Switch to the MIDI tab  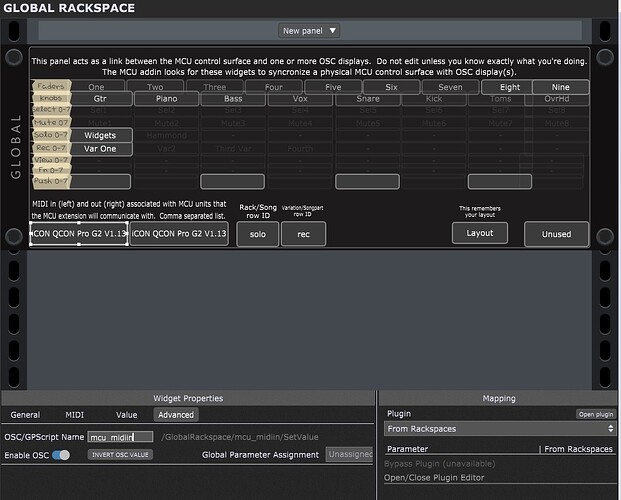74,415
